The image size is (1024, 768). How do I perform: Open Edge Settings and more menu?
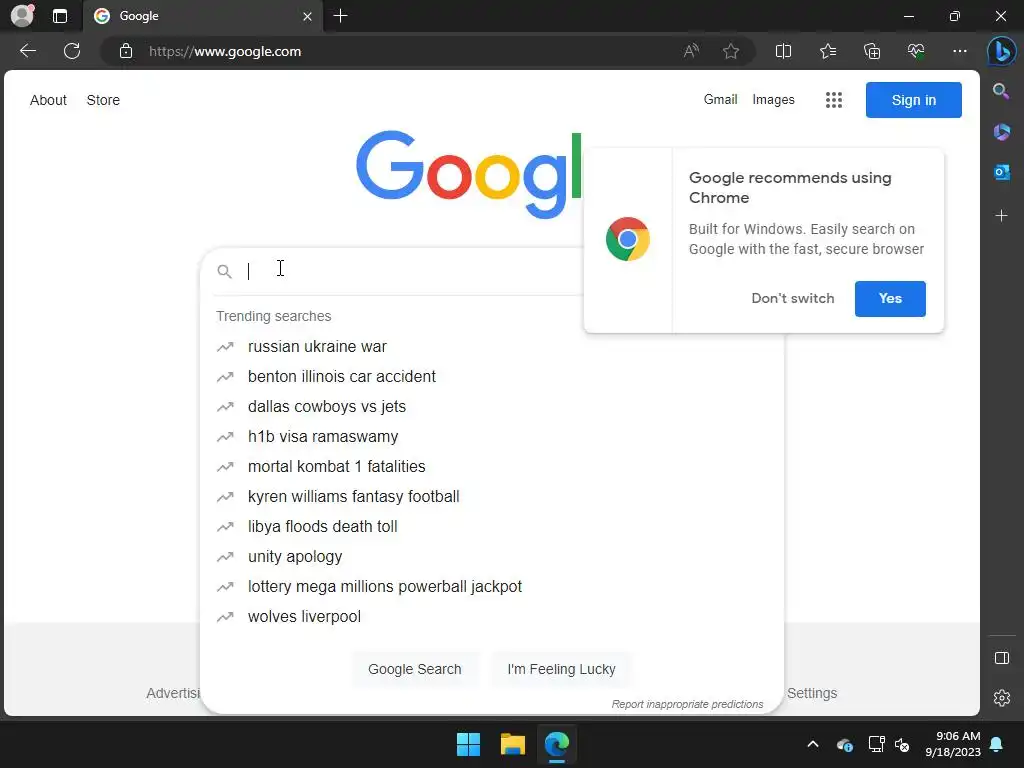[x=959, y=51]
